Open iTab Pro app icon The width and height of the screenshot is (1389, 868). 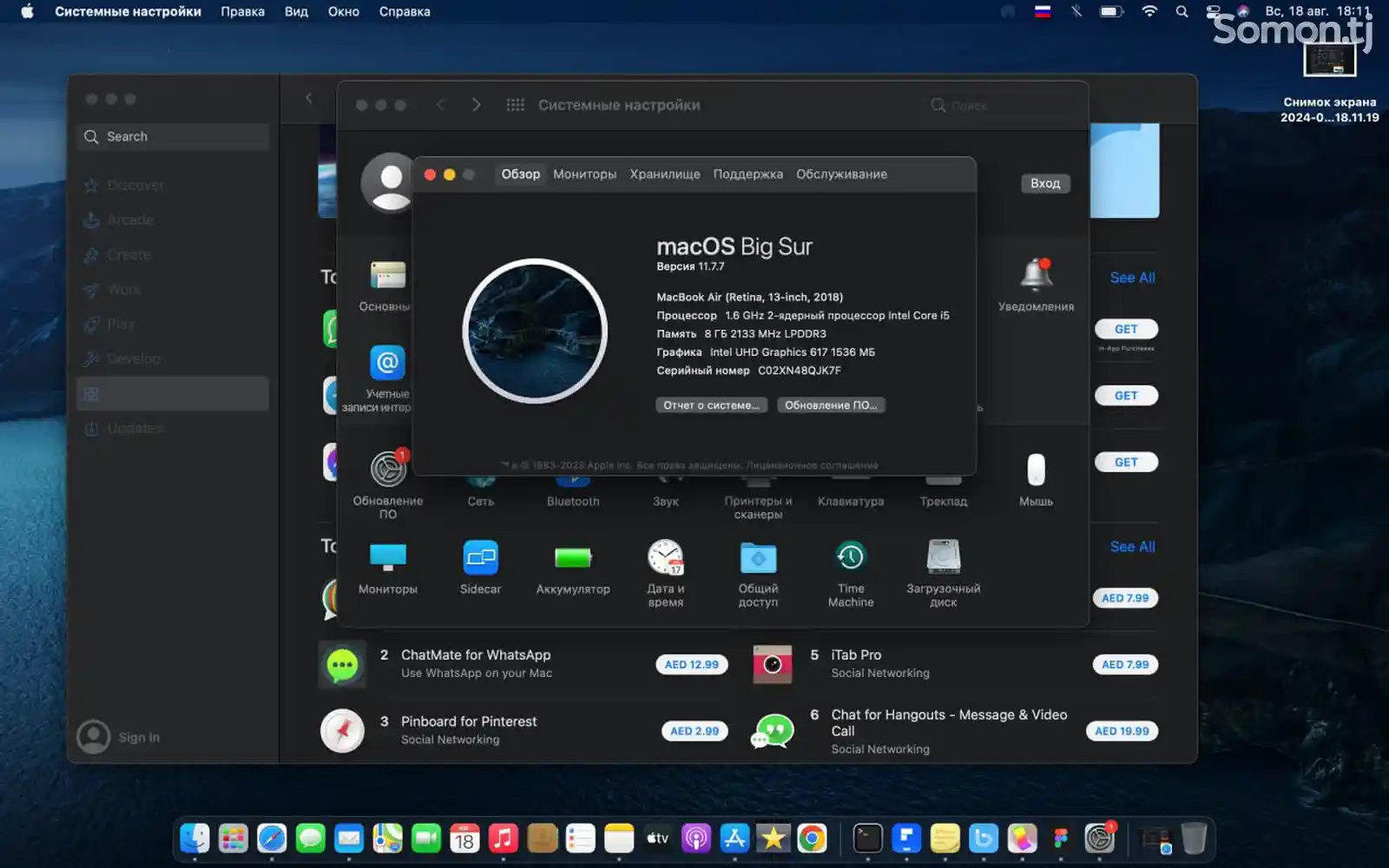(x=773, y=665)
